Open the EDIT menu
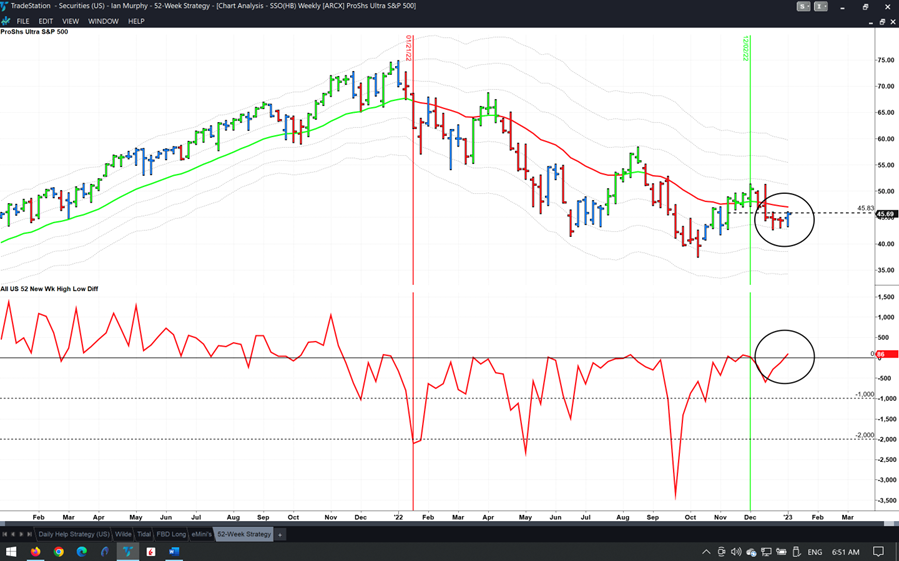 [x=46, y=21]
